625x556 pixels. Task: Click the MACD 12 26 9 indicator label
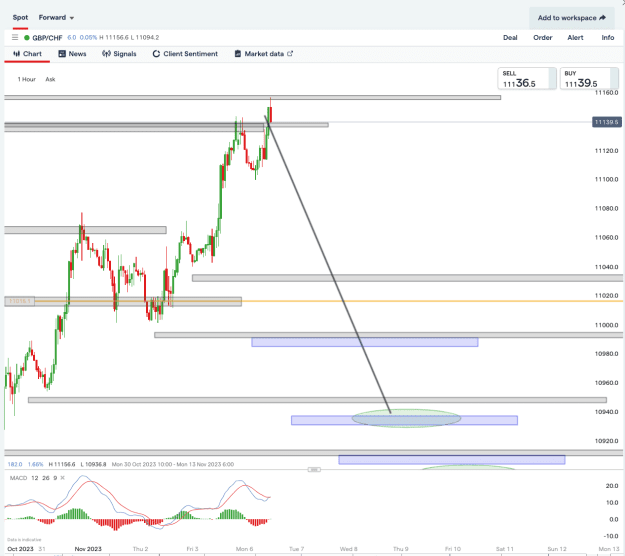pyautogui.click(x=33, y=478)
